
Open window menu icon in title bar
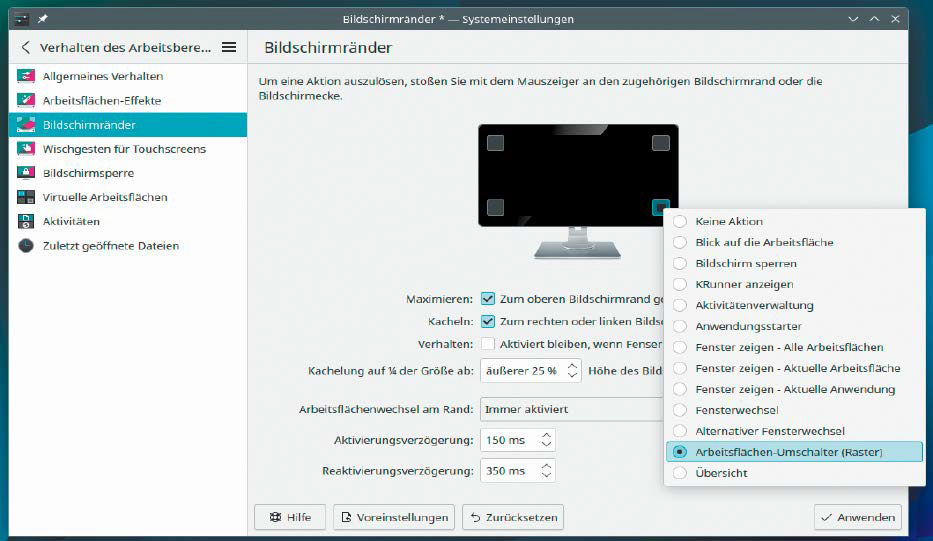pos(21,19)
